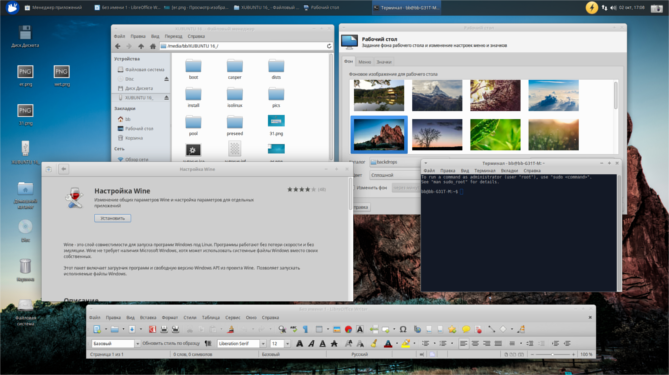This screenshot has height=375, width=669.
Task: Click the home icon in file manager toolbar
Action: (153, 46)
